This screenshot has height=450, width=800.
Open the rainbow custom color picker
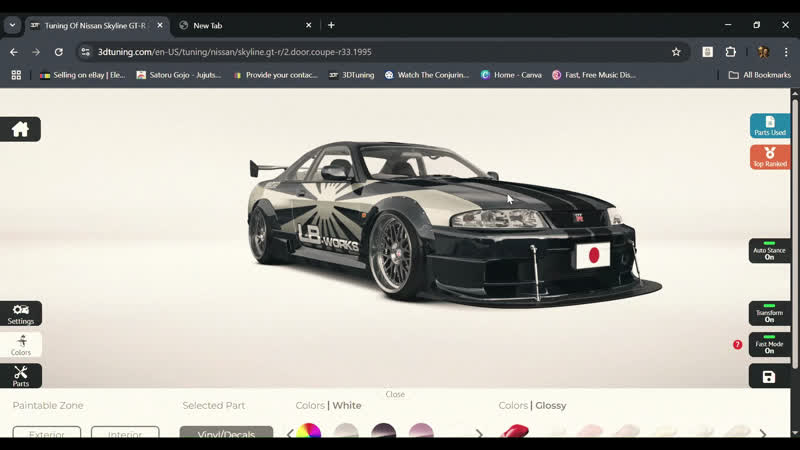[x=309, y=431]
